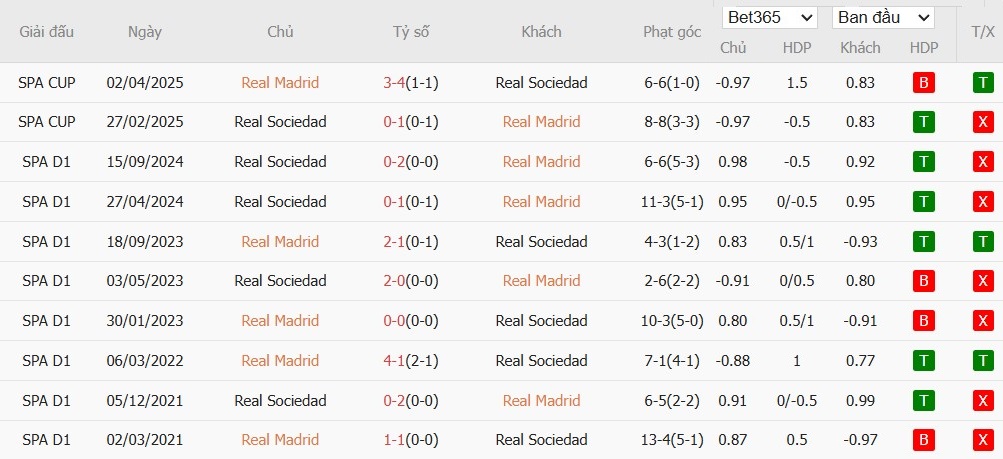Click the Phạt góc column header
1003x459 pixels.
[672, 32]
